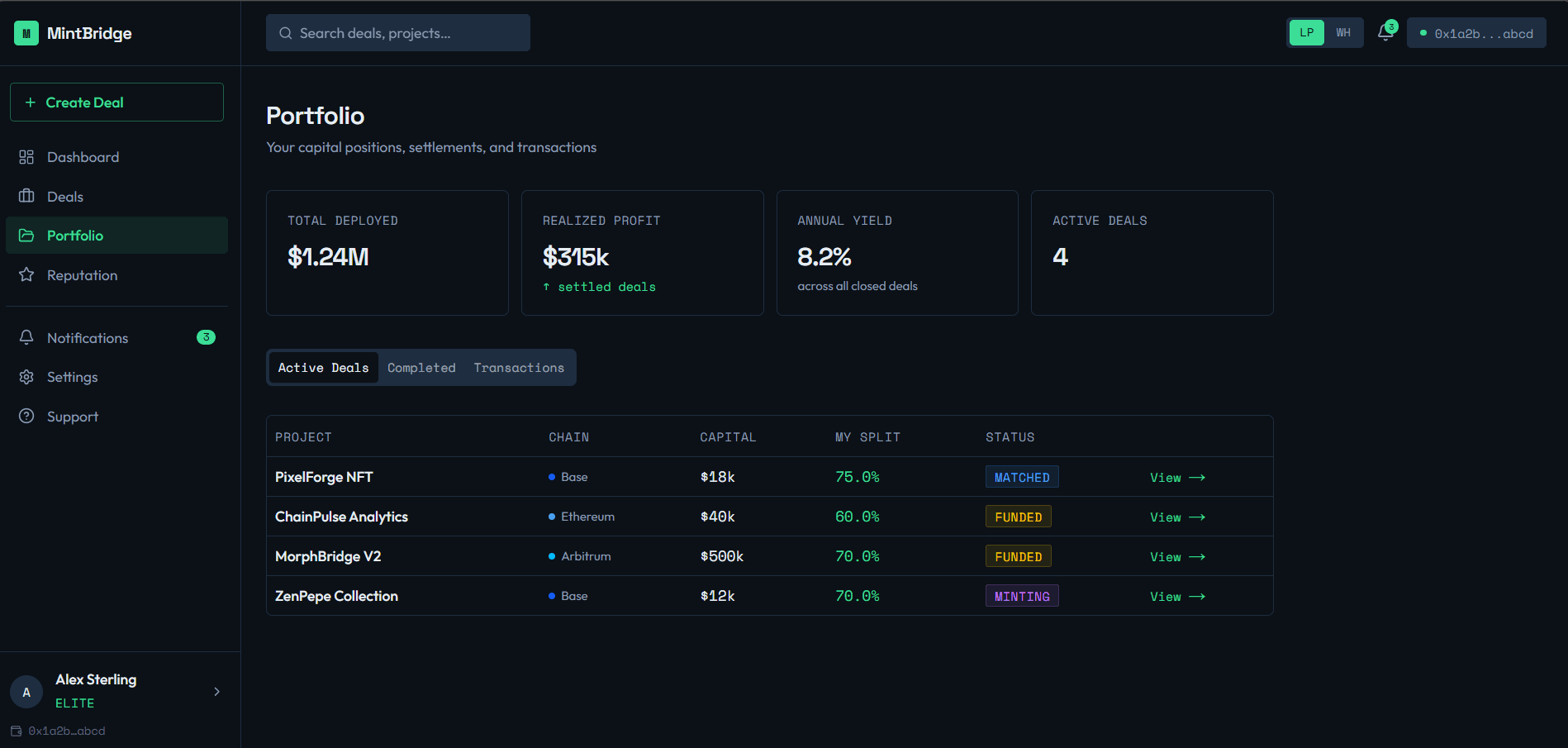
Task: Click the Create Deal button
Action: [x=116, y=102]
